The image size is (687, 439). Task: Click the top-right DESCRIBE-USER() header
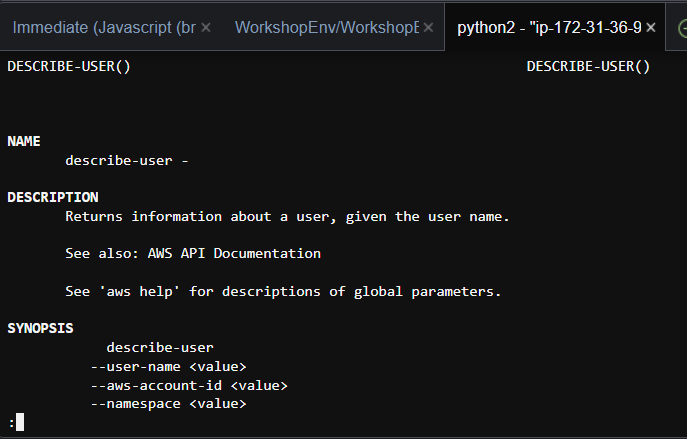tap(588, 66)
